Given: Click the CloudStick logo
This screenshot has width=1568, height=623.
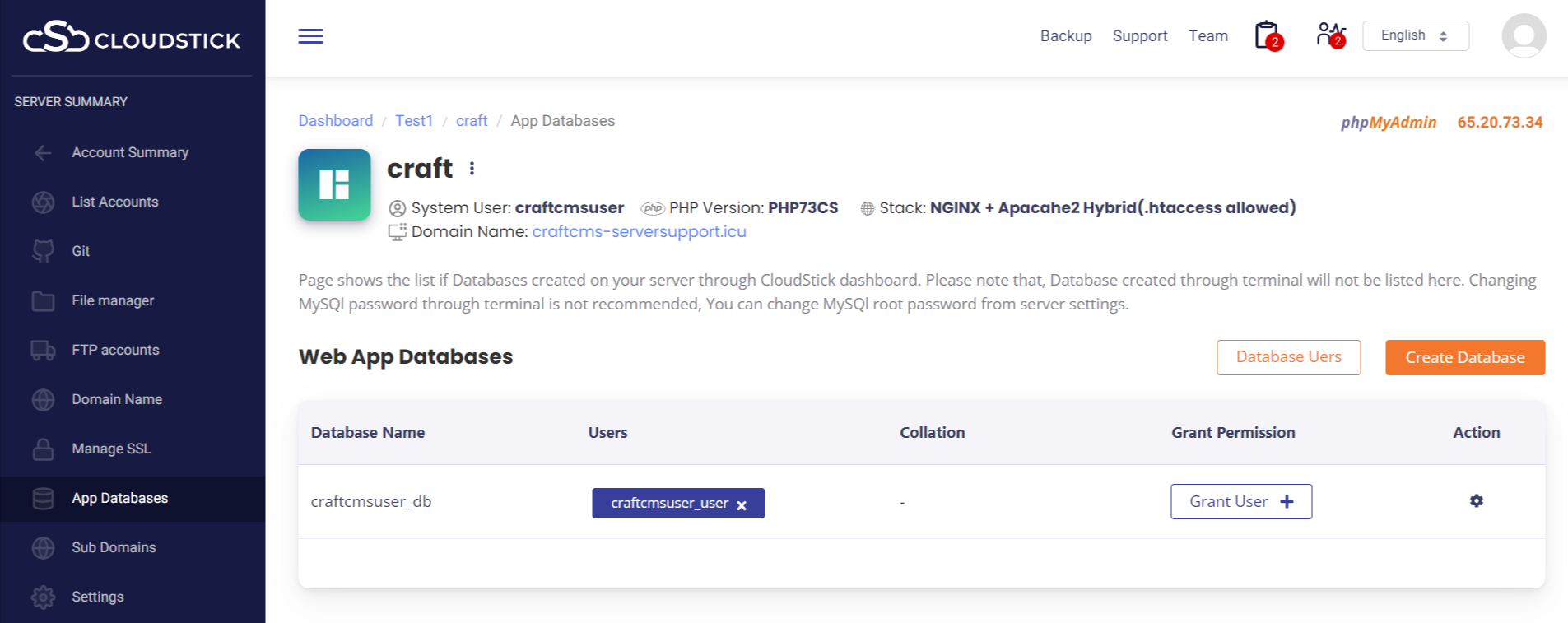Looking at the screenshot, I should (132, 38).
